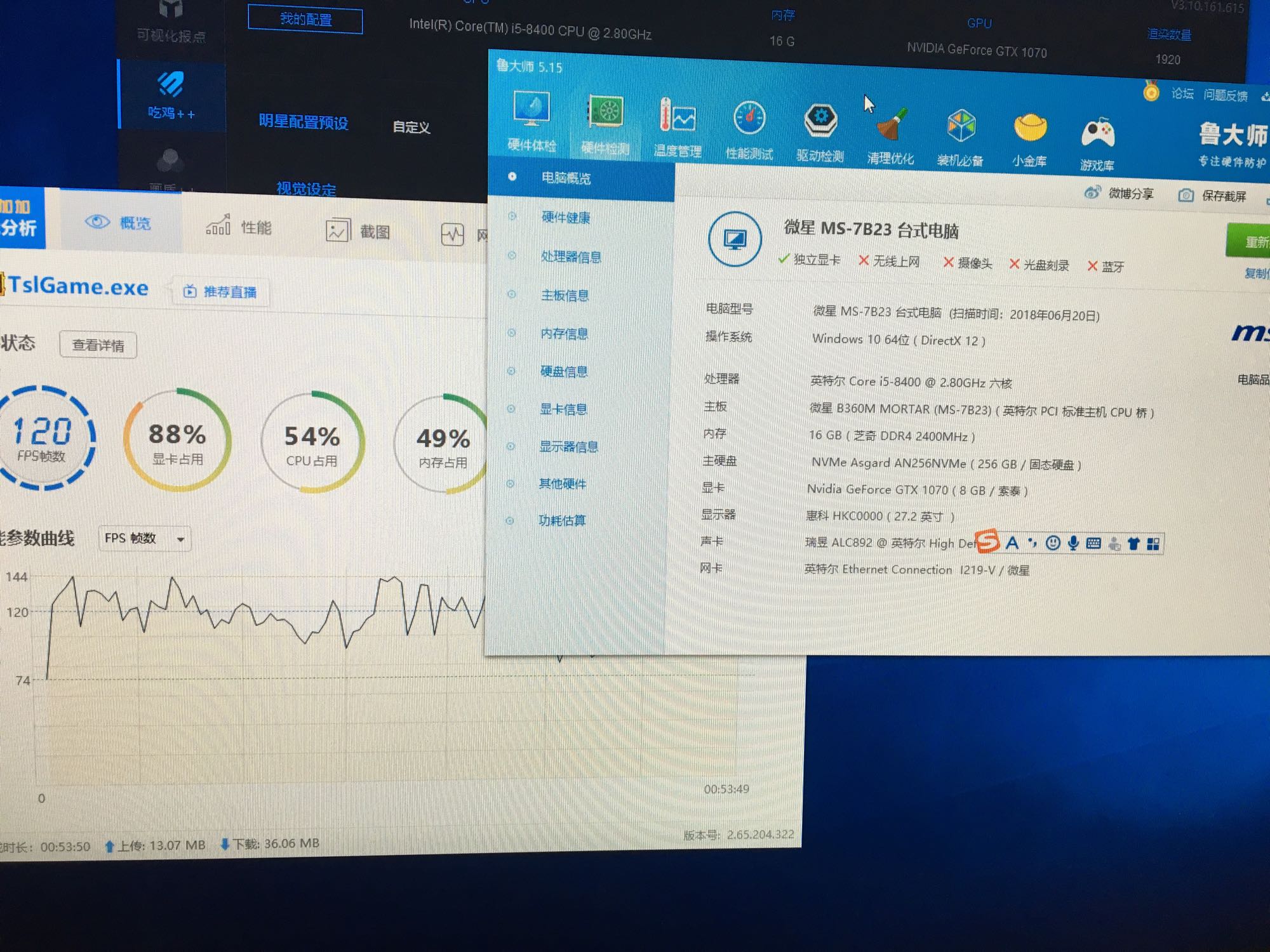Click the computer monitor icon beside 微星 MS-7B23
The image size is (1270, 952).
click(735, 239)
